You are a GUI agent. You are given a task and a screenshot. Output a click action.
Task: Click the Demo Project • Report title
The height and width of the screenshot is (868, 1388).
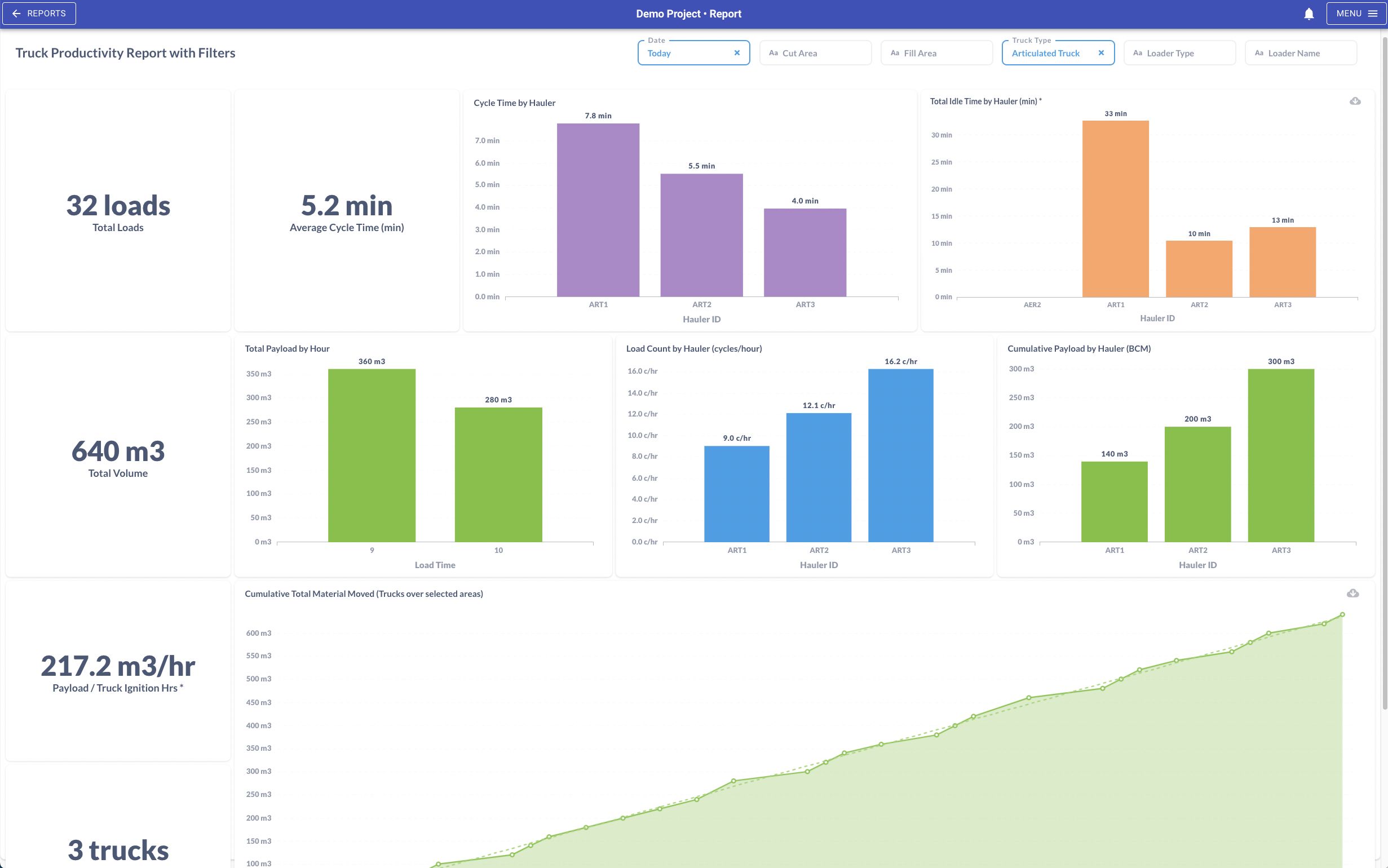pos(688,14)
